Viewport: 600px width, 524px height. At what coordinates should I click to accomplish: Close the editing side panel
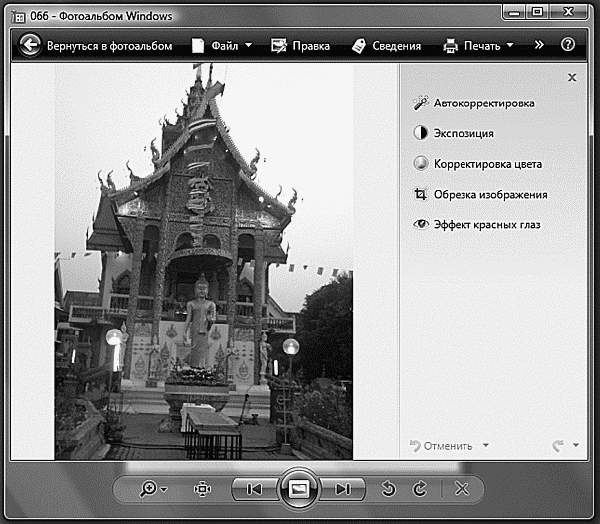[572, 77]
